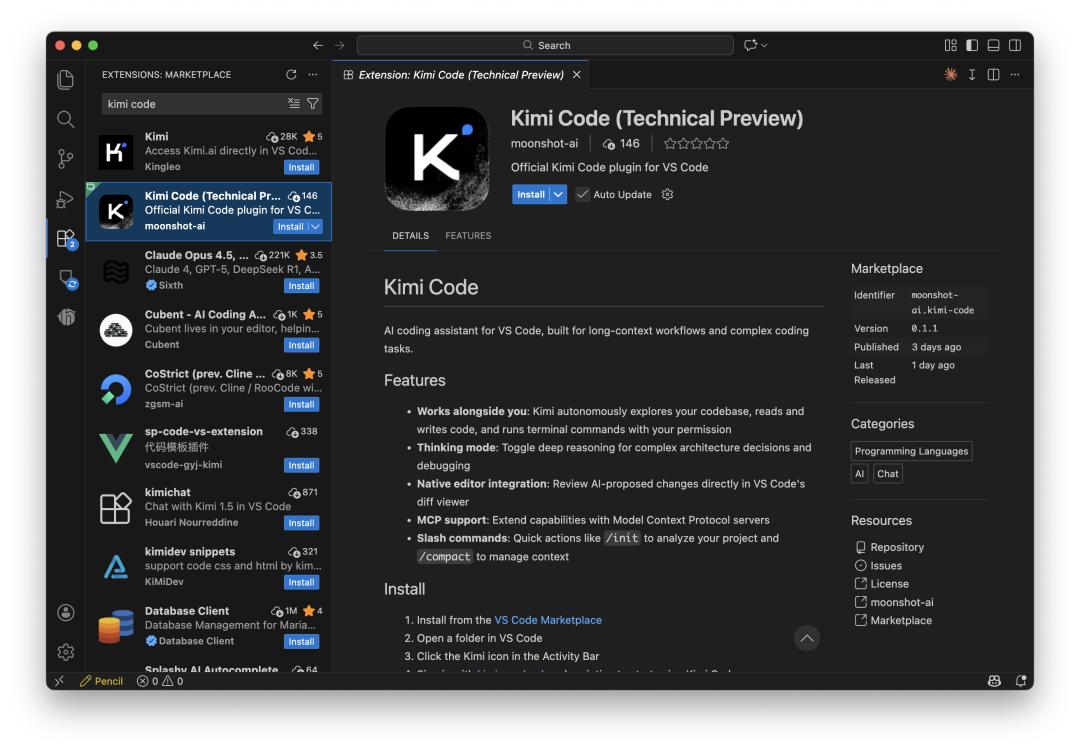Screen dimensions: 1080x751
Task: Click extension settings gear beside Auto Update
Action: coord(668,195)
